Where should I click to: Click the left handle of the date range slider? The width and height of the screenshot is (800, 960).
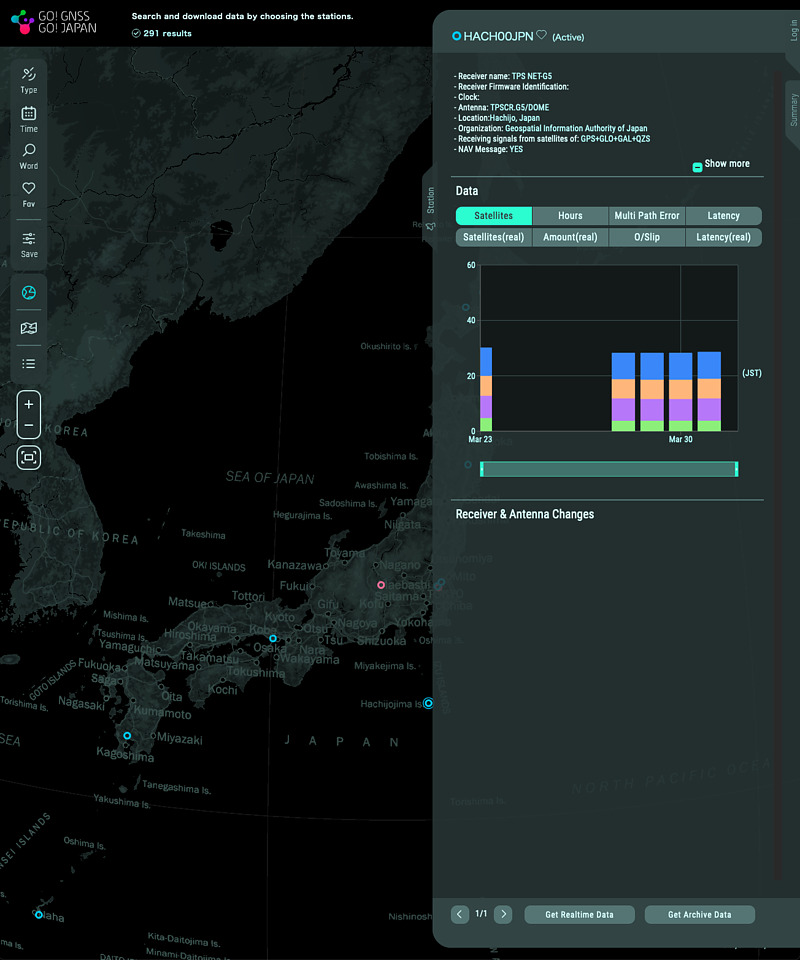(482, 469)
